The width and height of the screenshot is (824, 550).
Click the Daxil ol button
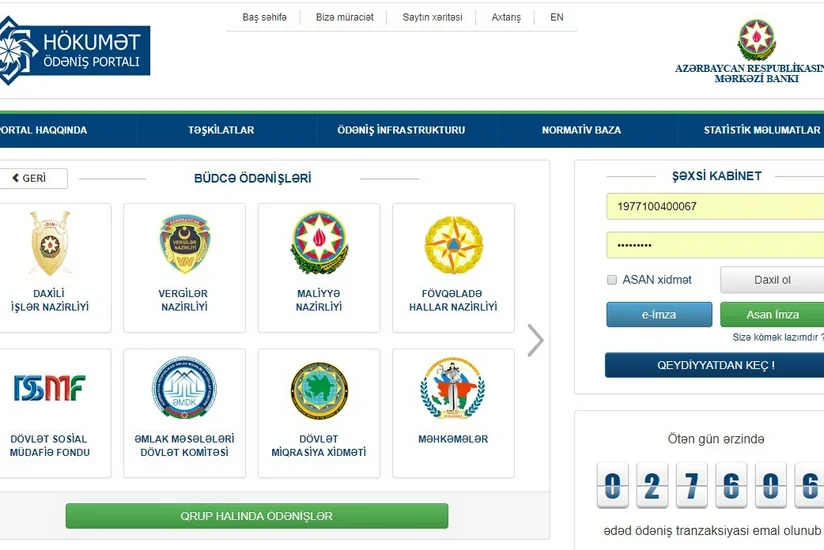[x=772, y=280]
